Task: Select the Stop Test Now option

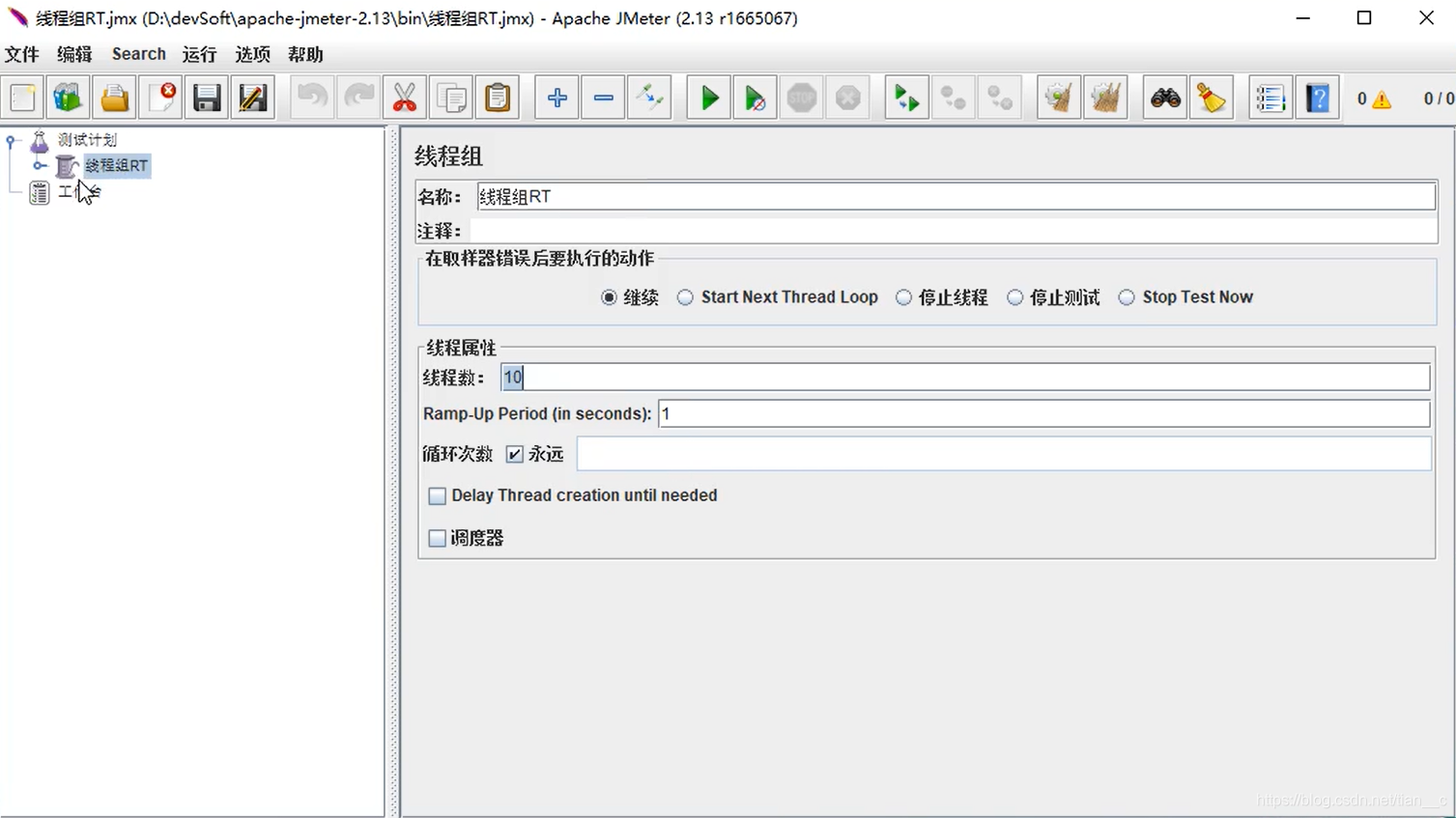Action: click(x=1127, y=297)
